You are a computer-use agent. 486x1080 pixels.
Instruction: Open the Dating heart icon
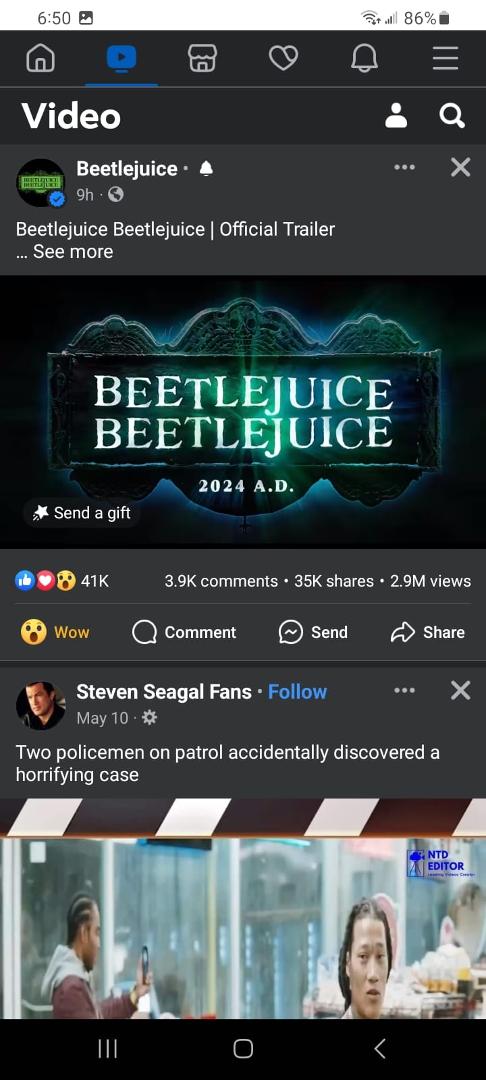point(283,59)
